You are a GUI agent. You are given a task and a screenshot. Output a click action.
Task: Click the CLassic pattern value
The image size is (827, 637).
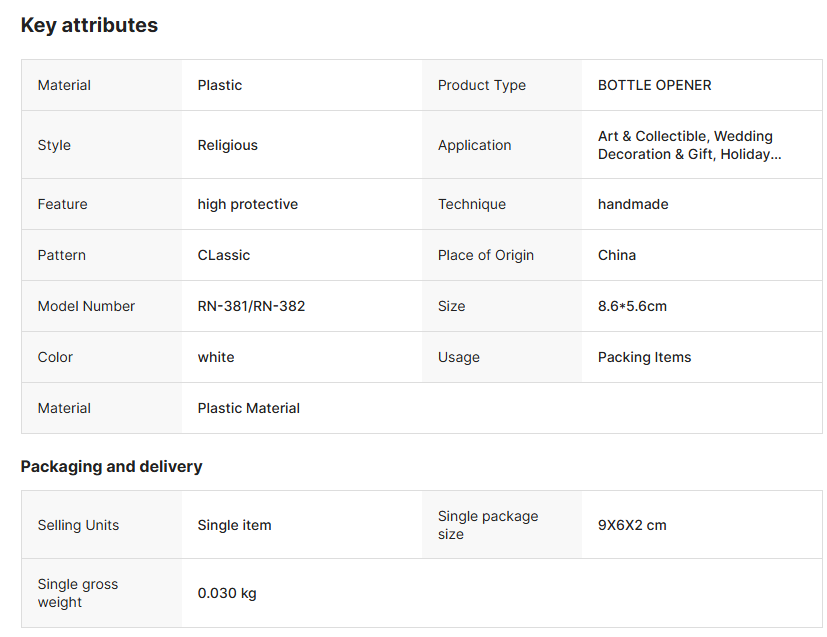[x=223, y=255]
